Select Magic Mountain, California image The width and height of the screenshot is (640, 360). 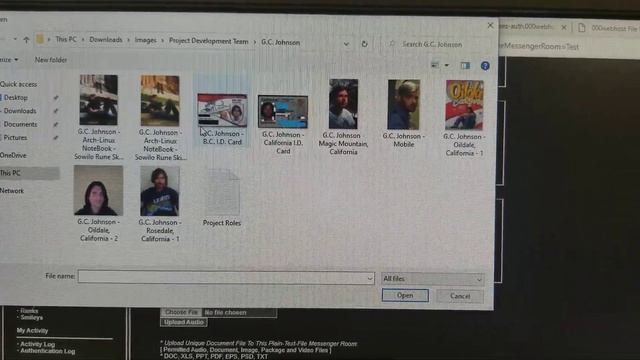click(343, 104)
